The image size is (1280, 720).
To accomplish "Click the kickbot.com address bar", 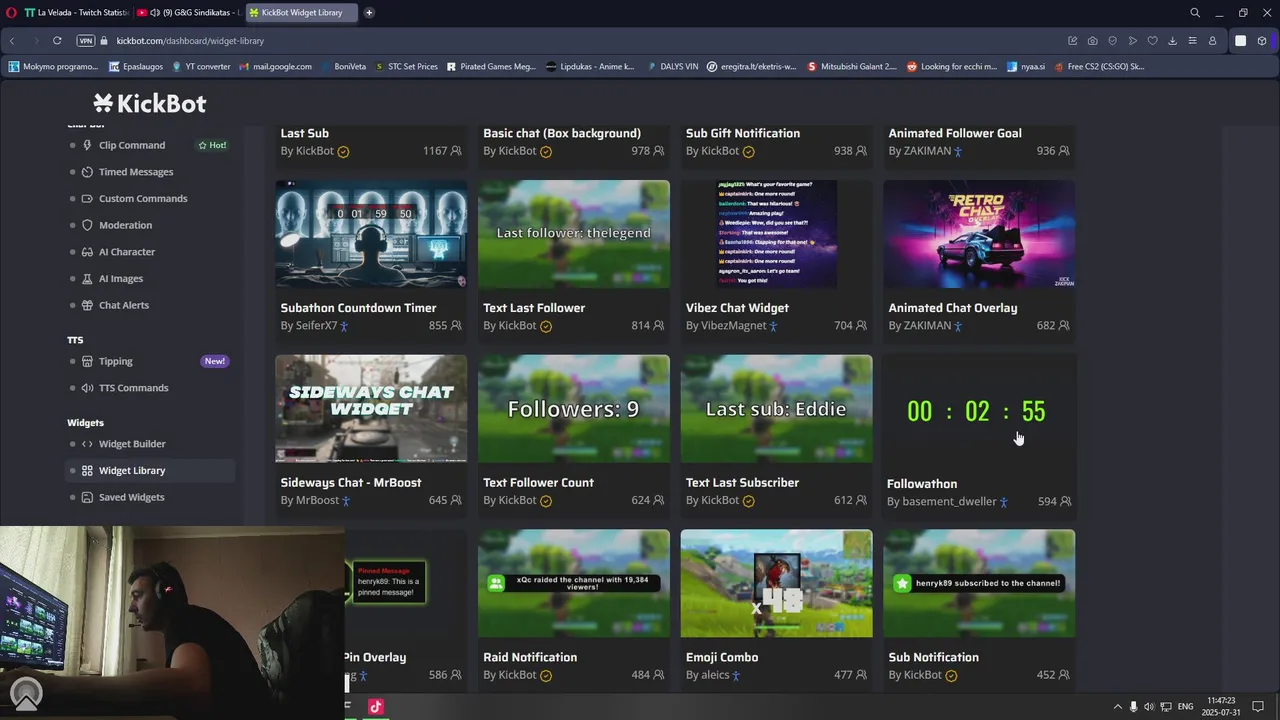I will pos(190,41).
